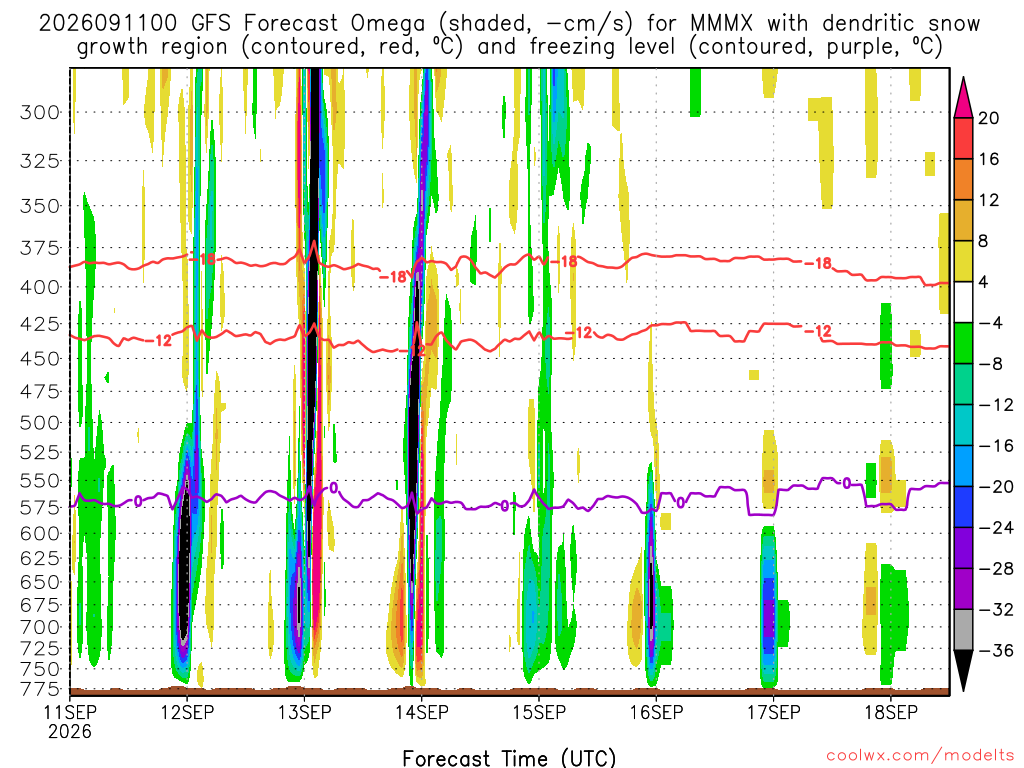Select the purple colorbar swatch near -28
The height and width of the screenshot is (768, 1024).
pyautogui.click(x=963, y=589)
